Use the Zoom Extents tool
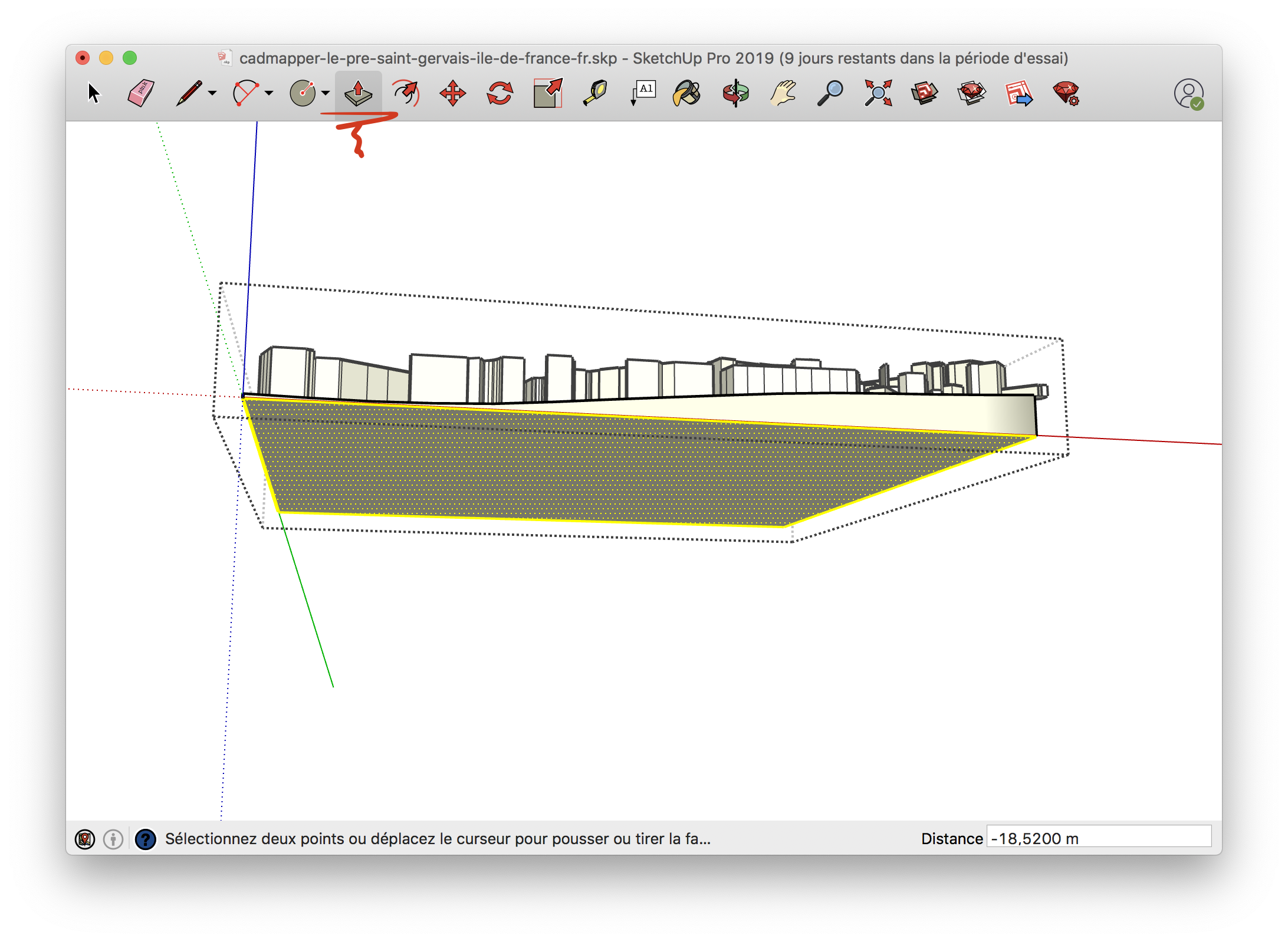The image size is (1288, 942). 878,93
